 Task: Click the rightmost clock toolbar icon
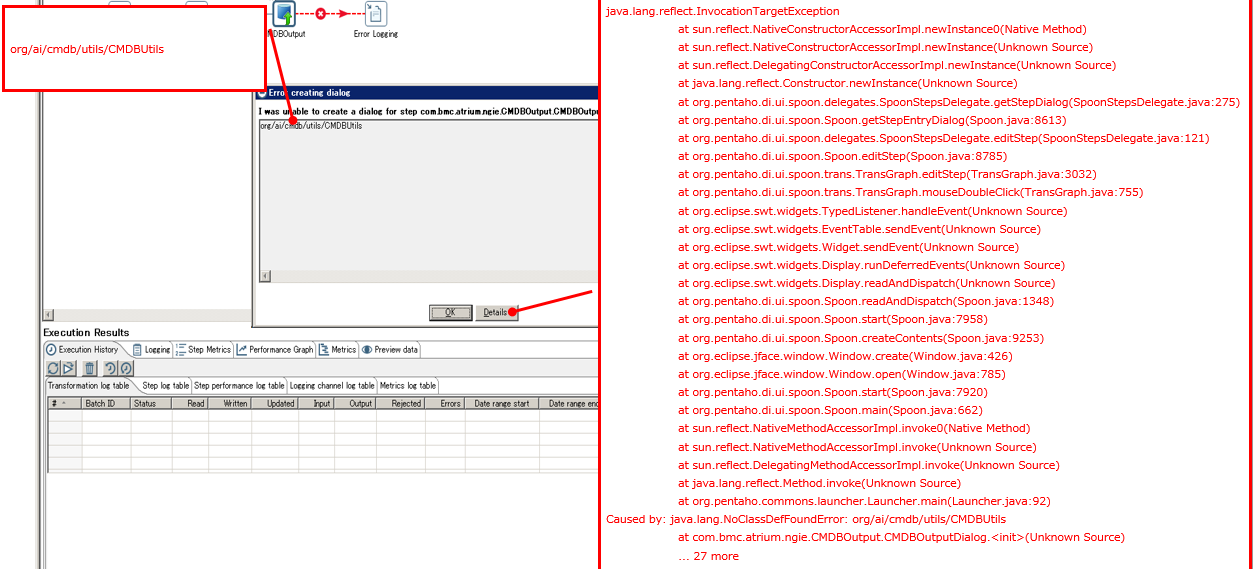pos(126,369)
